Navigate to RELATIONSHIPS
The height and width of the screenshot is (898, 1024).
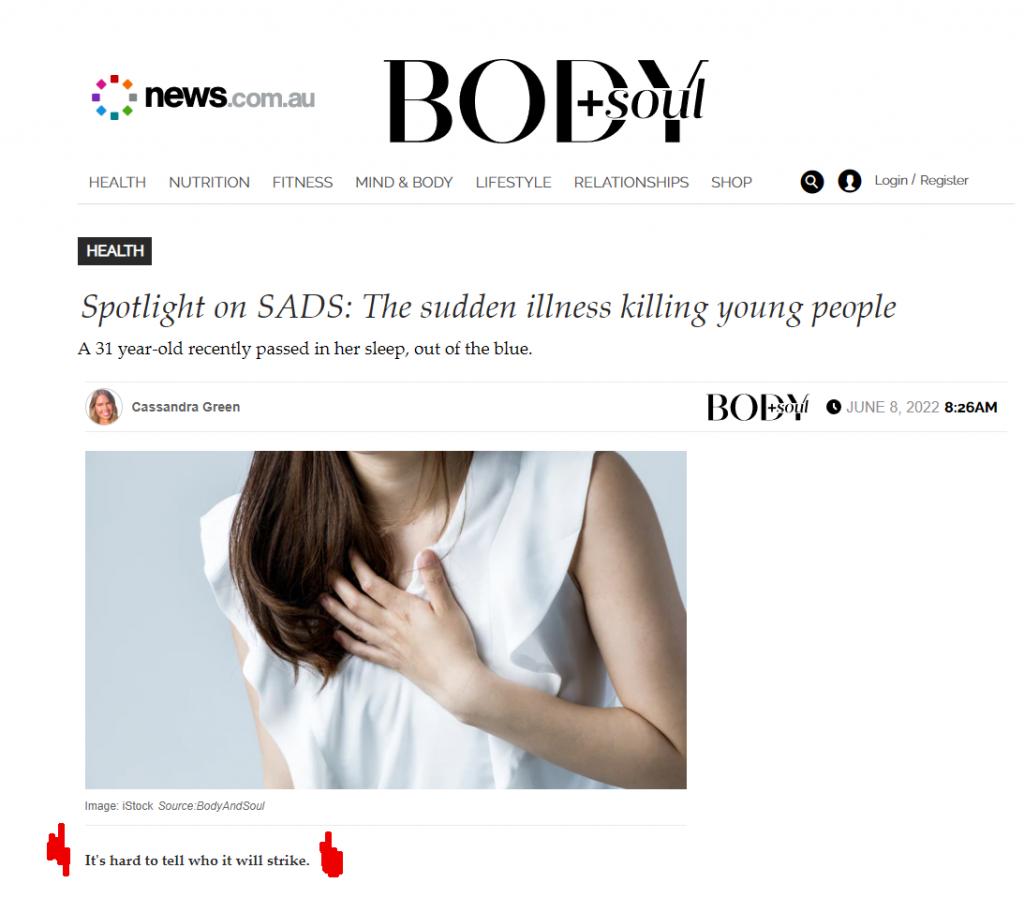[632, 182]
